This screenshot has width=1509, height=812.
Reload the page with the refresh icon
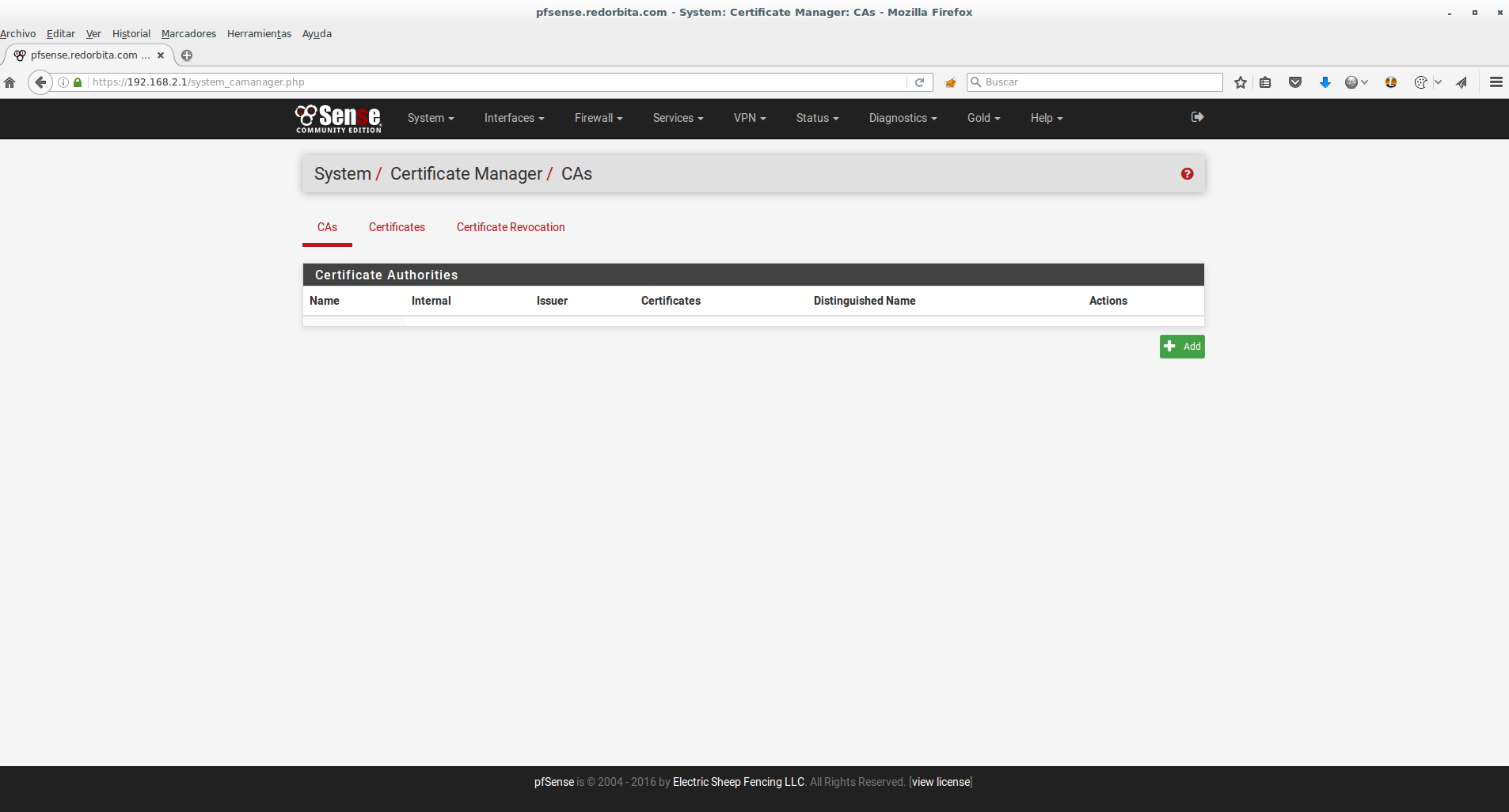(x=919, y=82)
